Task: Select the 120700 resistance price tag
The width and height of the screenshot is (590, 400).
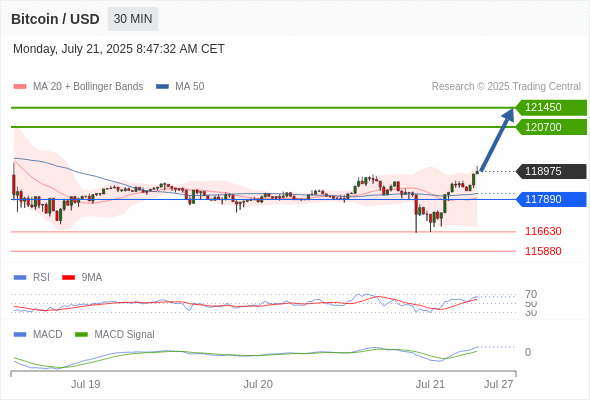Action: [x=551, y=127]
